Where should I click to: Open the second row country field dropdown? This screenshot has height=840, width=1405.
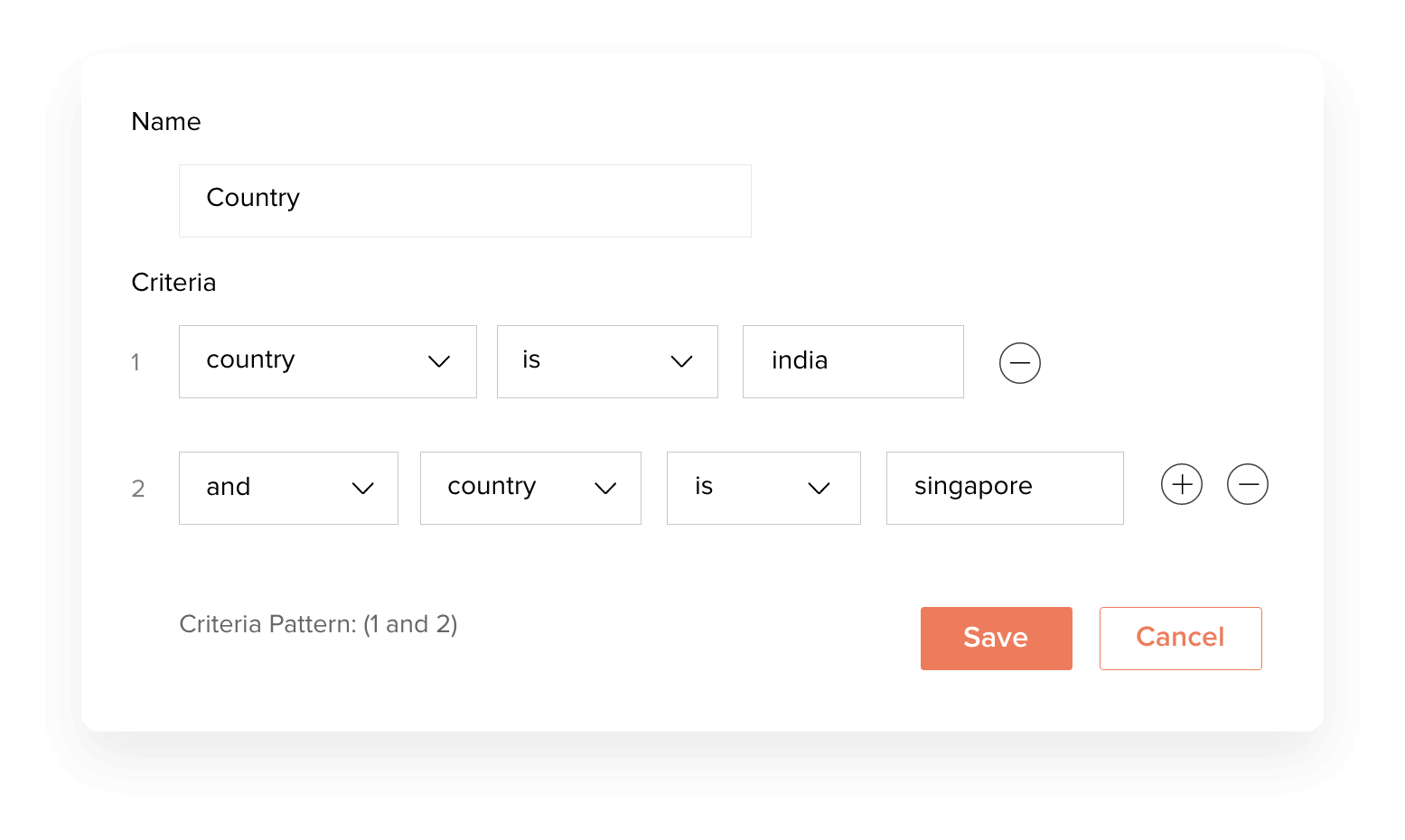(x=530, y=488)
